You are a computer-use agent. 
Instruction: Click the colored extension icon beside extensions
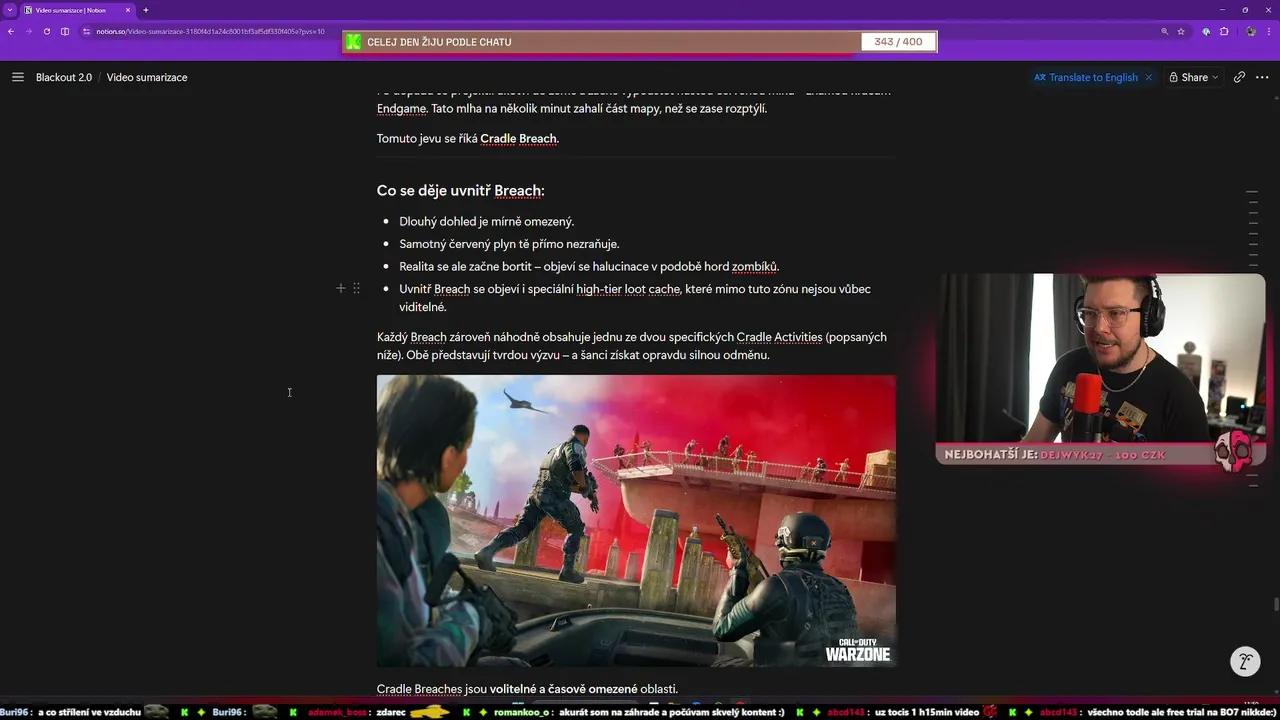coord(1206,31)
